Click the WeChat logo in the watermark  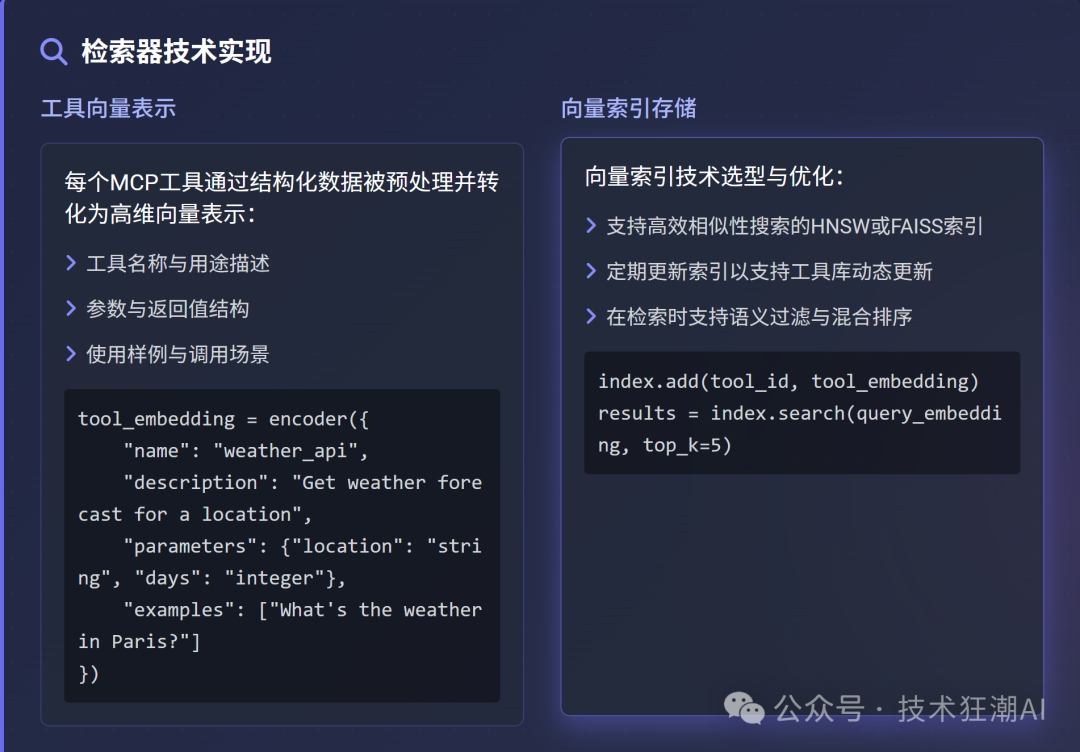click(745, 709)
